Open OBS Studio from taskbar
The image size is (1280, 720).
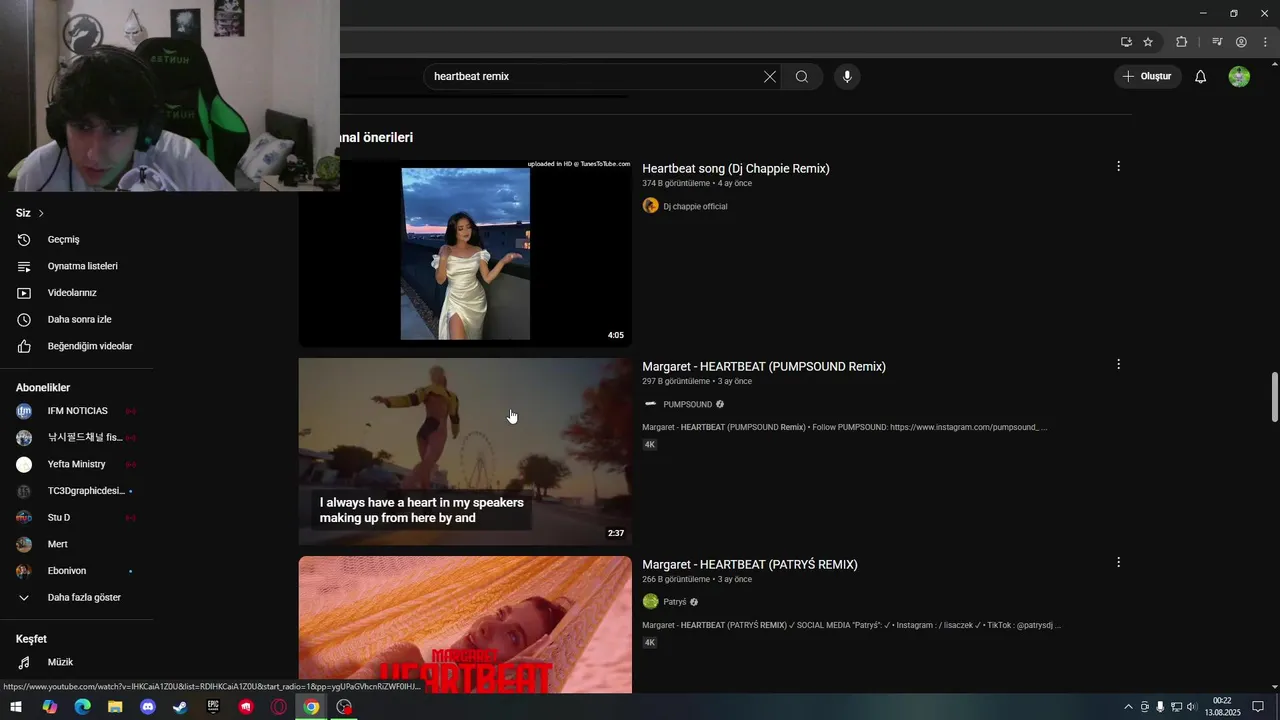pos(345,707)
